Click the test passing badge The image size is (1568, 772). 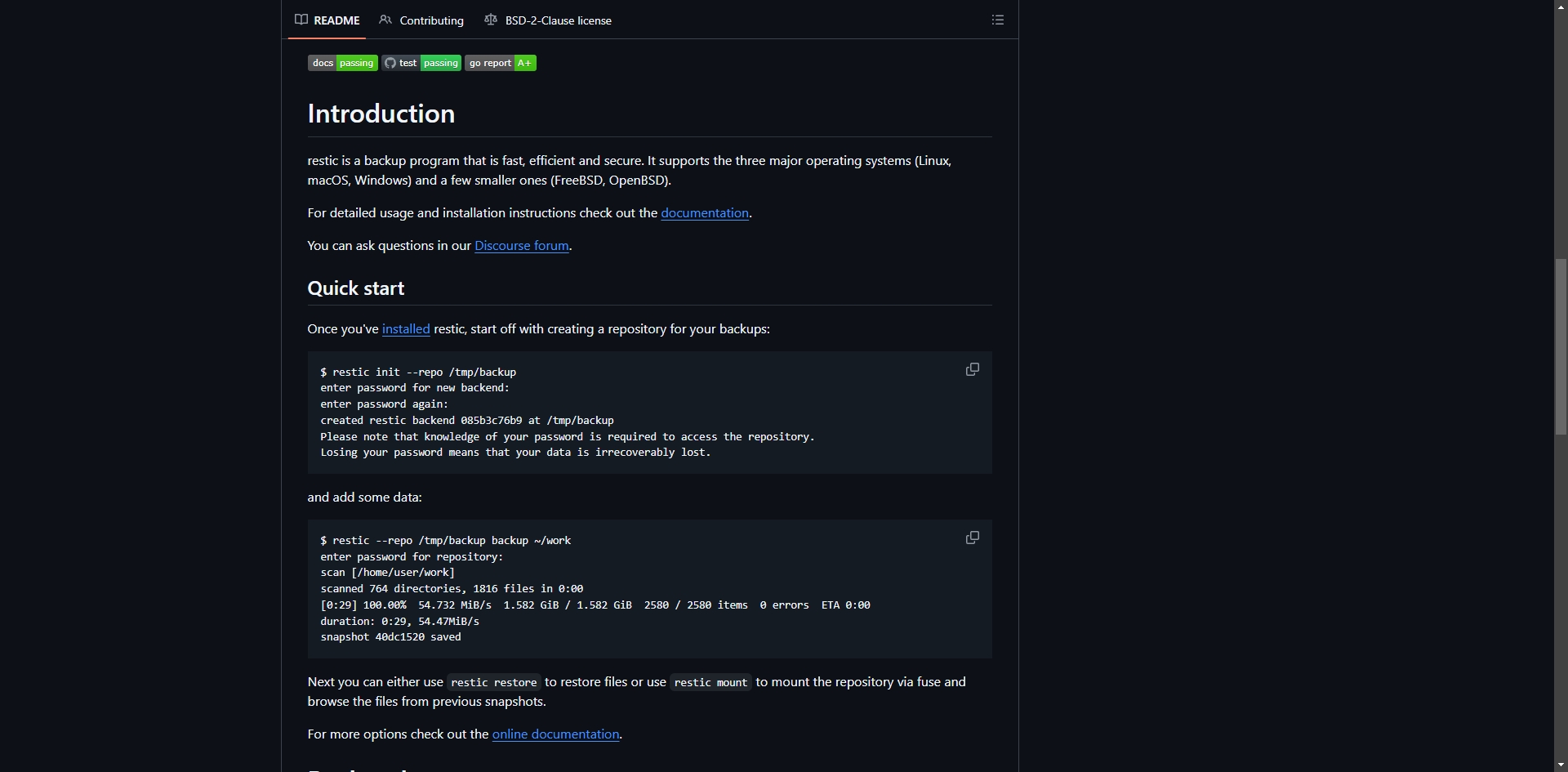click(421, 63)
